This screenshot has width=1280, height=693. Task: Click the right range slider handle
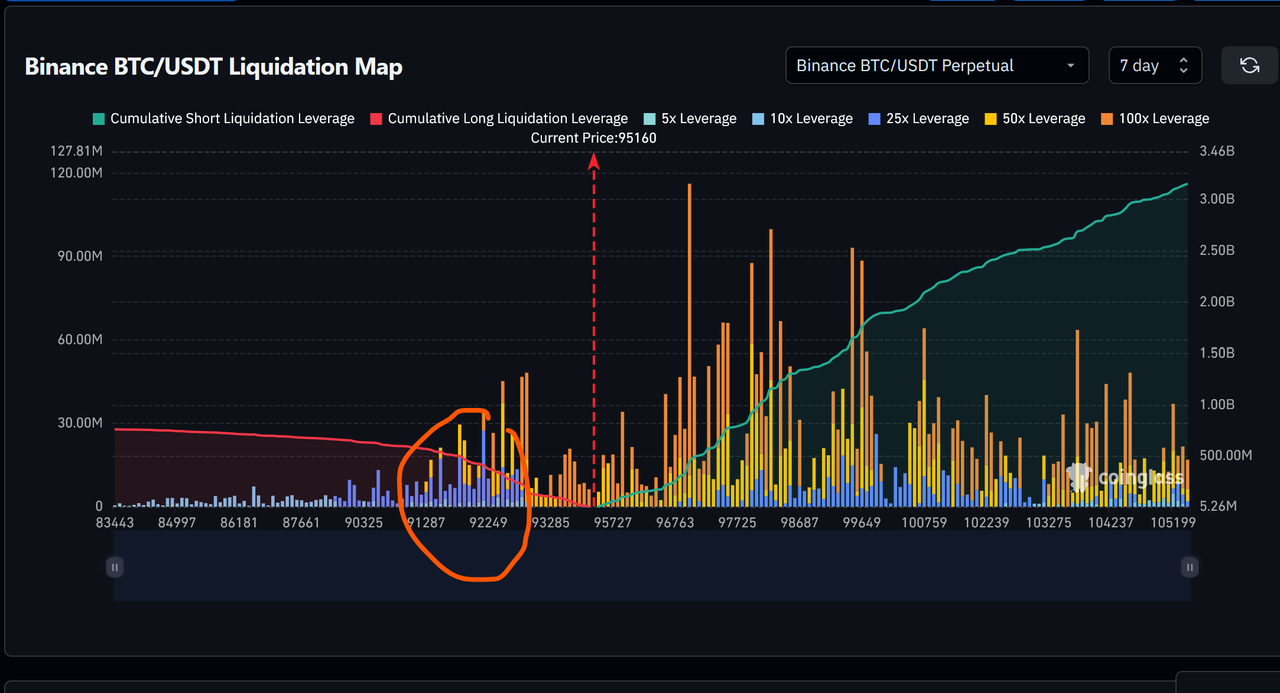[1189, 567]
